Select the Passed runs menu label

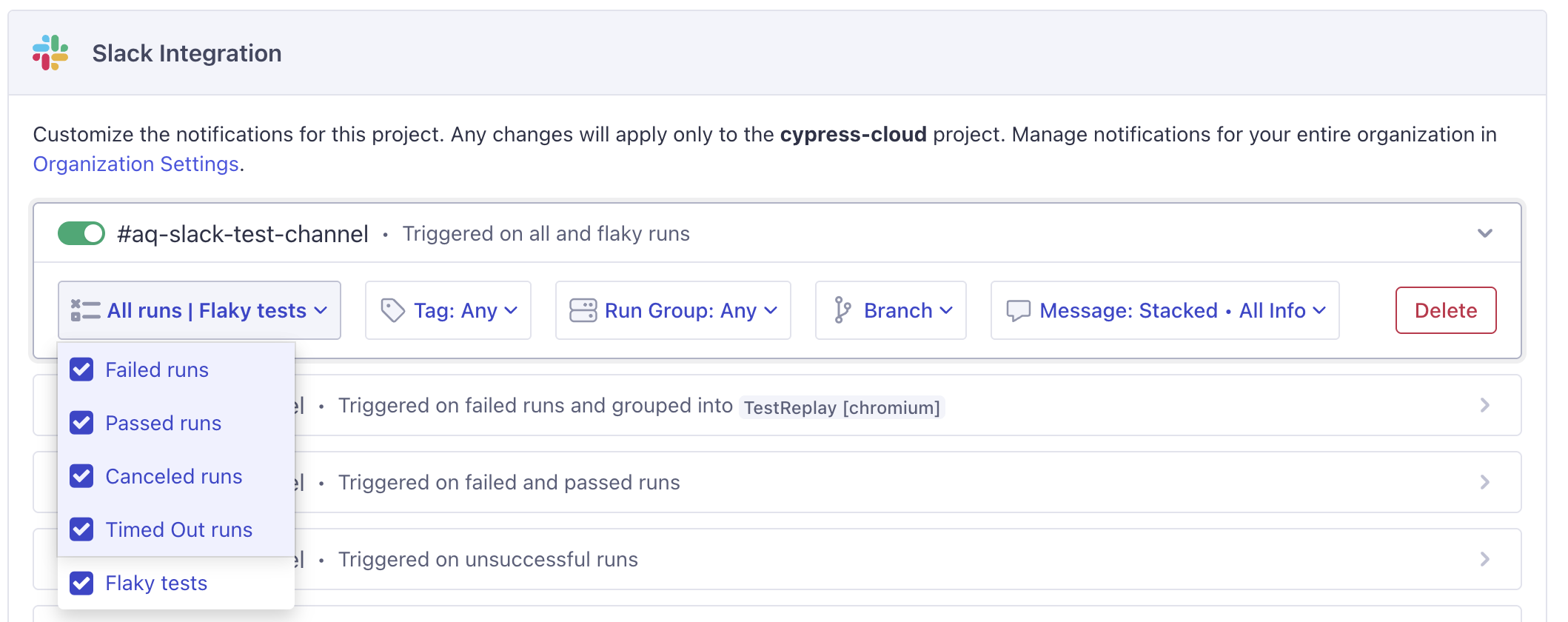[x=164, y=423]
